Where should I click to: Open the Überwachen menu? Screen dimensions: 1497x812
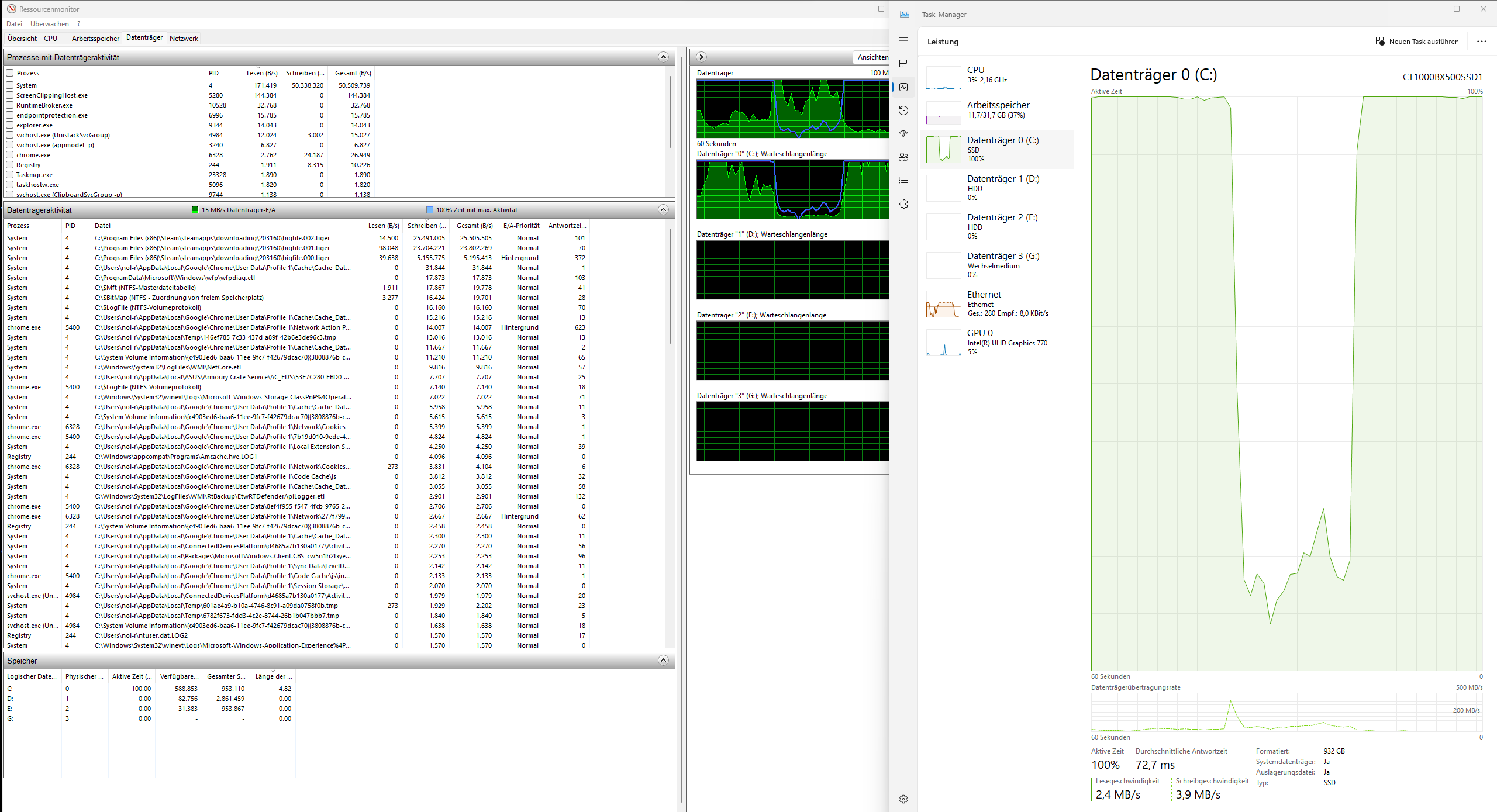point(49,24)
